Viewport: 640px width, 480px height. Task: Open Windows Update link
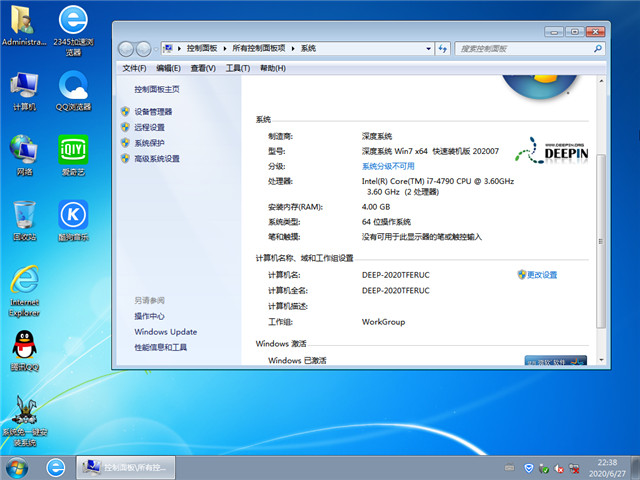[x=165, y=332]
